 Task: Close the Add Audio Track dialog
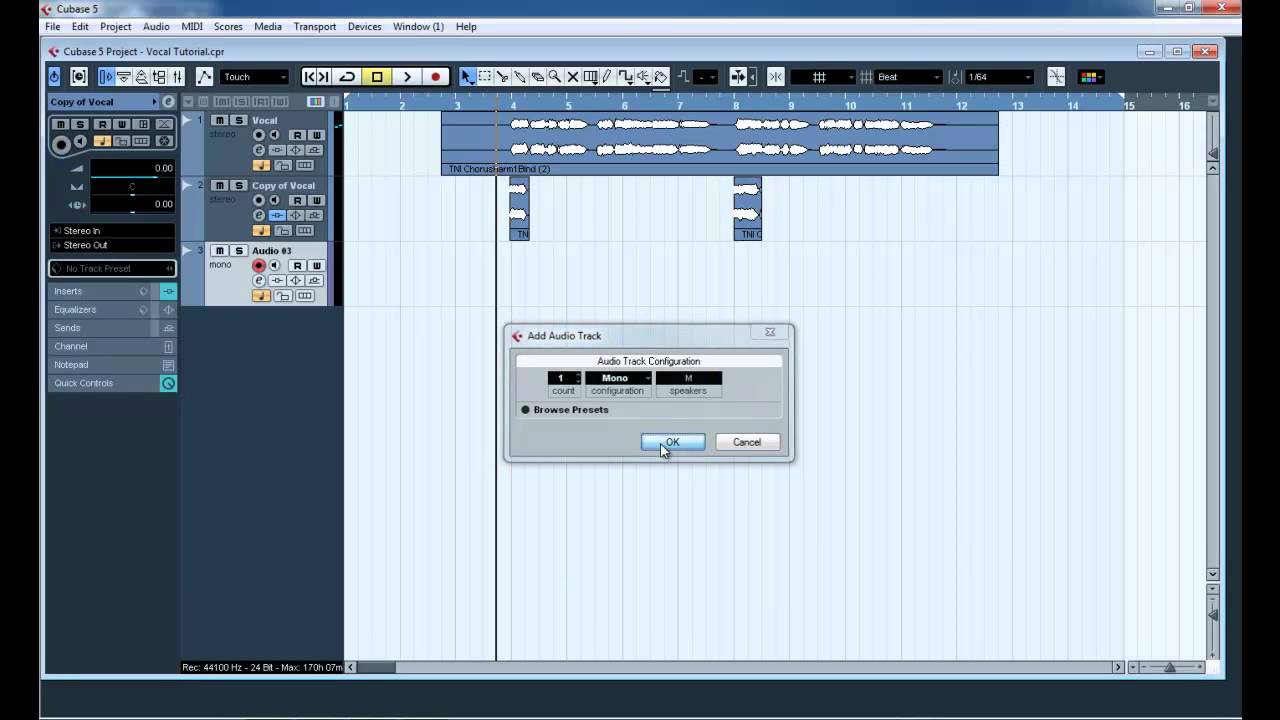point(770,332)
